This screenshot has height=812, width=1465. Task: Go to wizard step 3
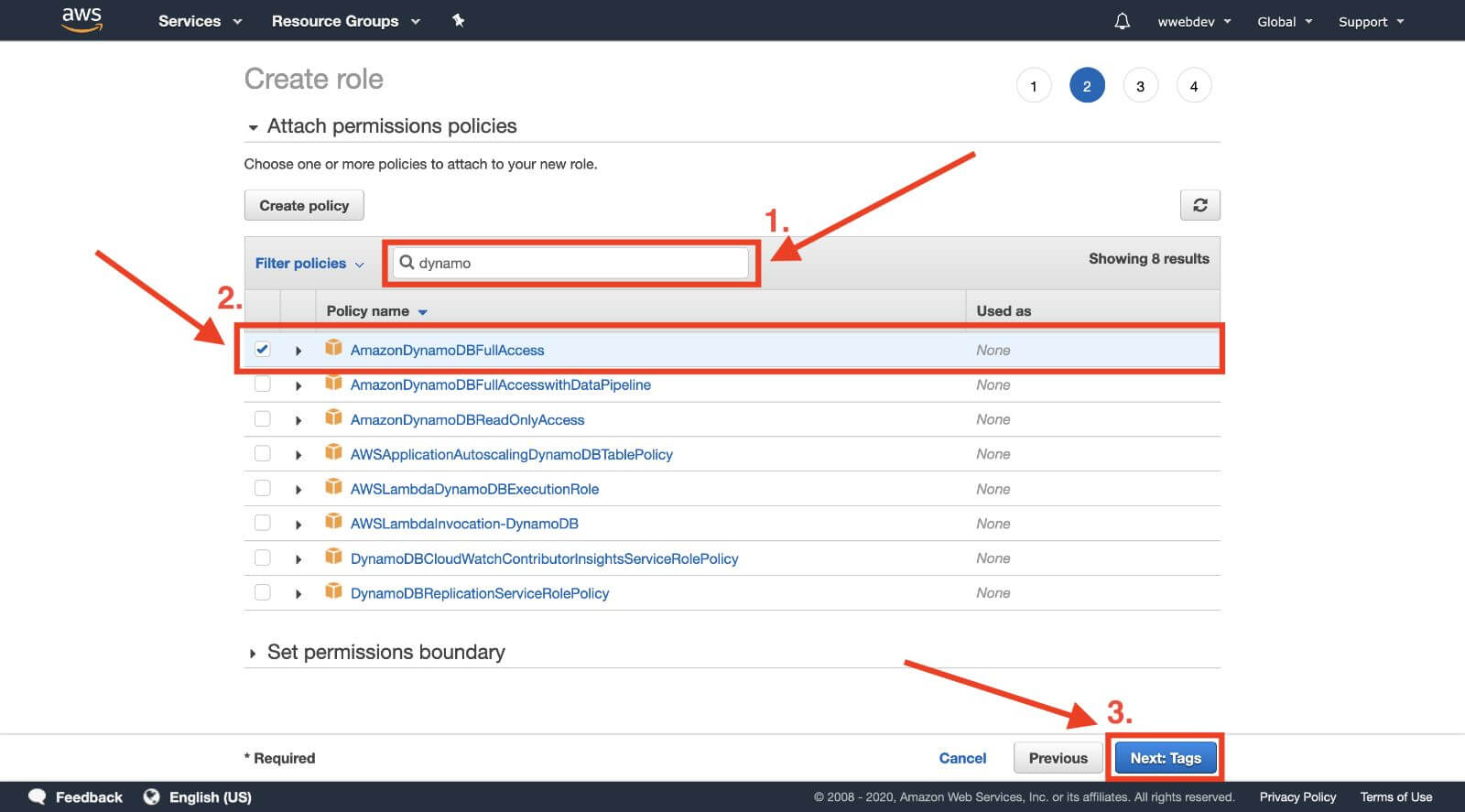point(1140,86)
